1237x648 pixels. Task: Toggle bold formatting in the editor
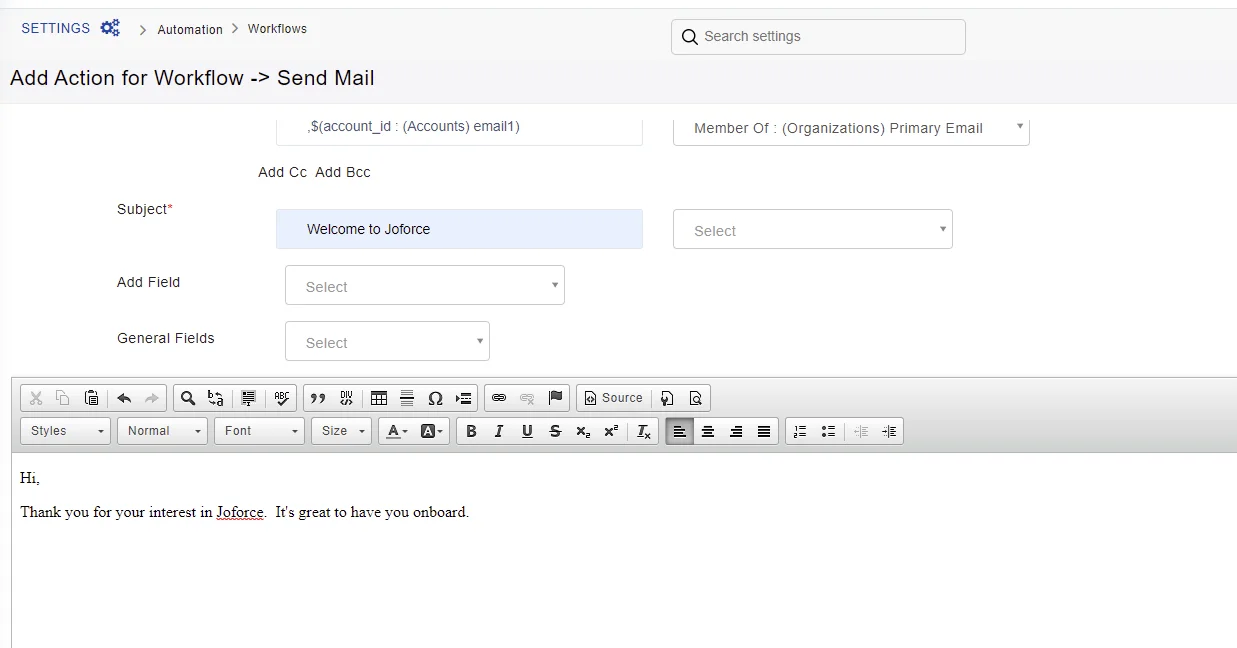tap(471, 431)
